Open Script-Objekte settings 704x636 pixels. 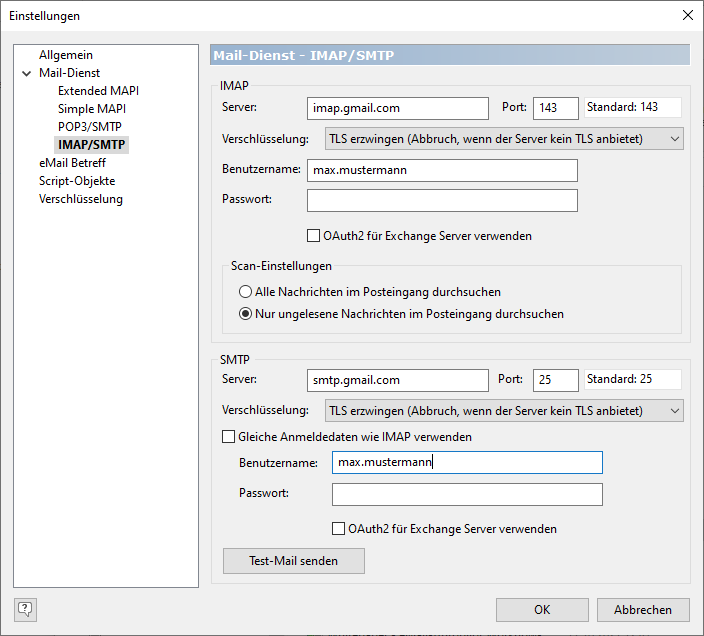[x=77, y=181]
